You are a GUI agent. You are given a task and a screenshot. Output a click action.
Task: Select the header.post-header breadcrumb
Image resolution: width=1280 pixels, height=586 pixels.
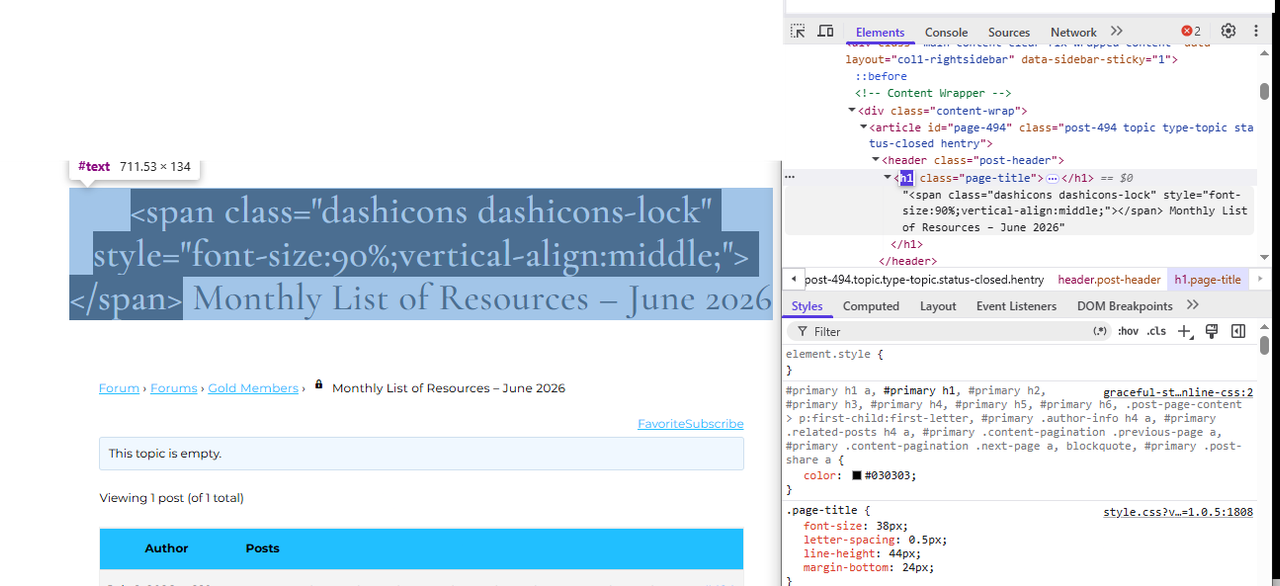pos(1109,280)
